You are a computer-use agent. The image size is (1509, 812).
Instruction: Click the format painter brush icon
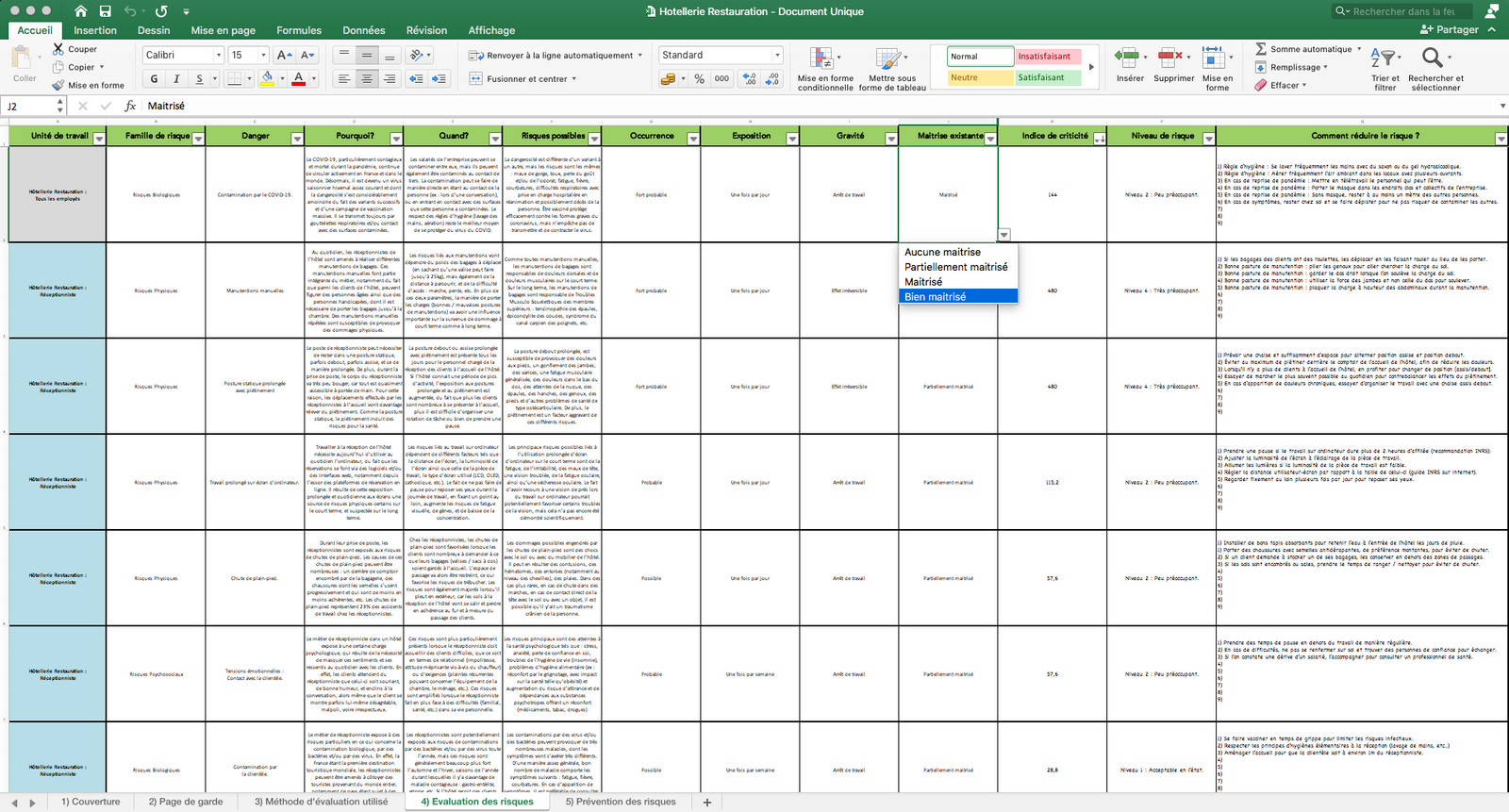point(58,85)
